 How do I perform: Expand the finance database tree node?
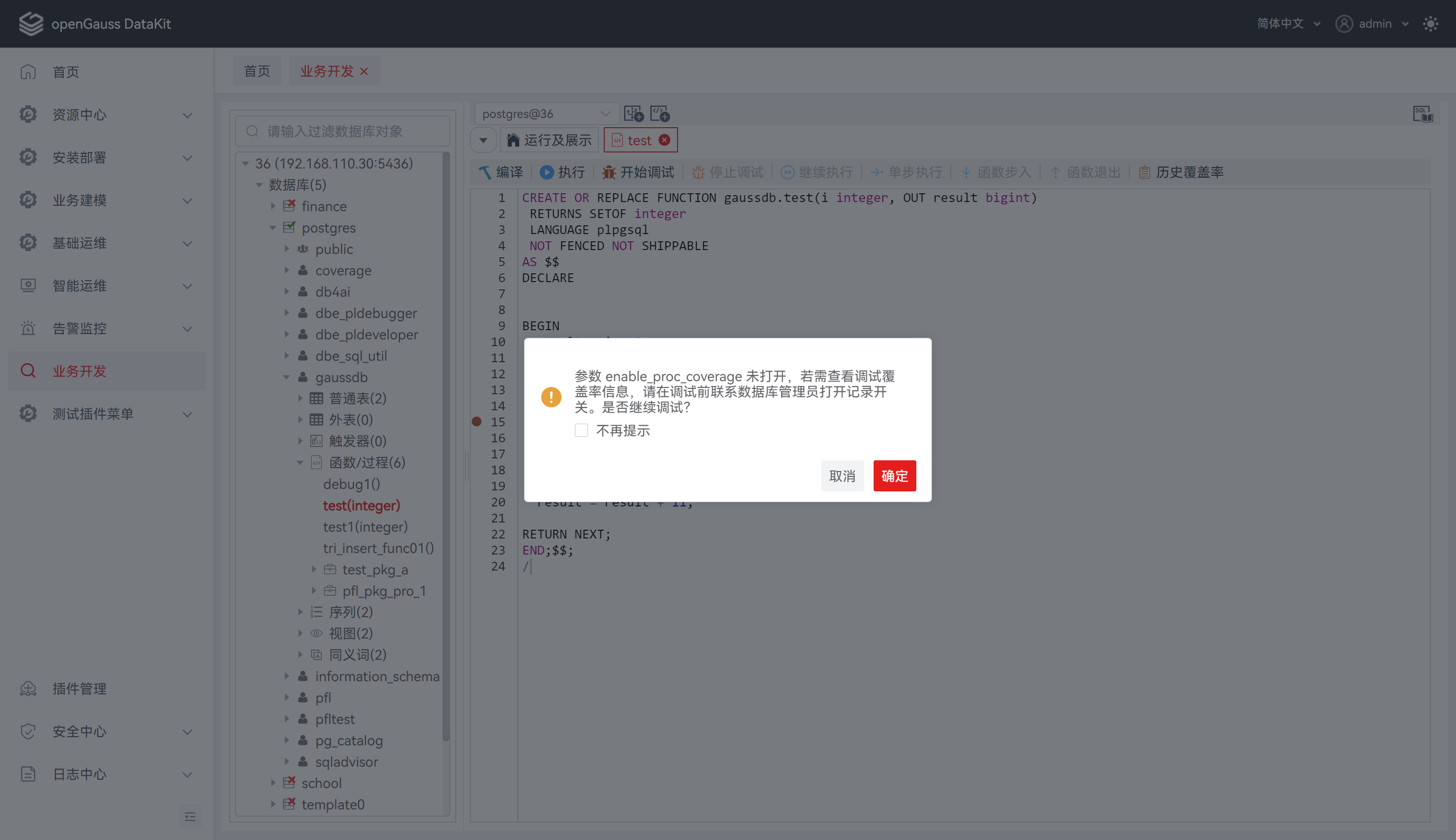[273, 206]
